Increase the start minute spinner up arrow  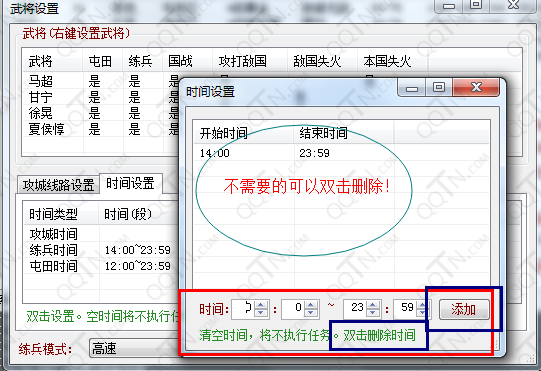point(311,305)
